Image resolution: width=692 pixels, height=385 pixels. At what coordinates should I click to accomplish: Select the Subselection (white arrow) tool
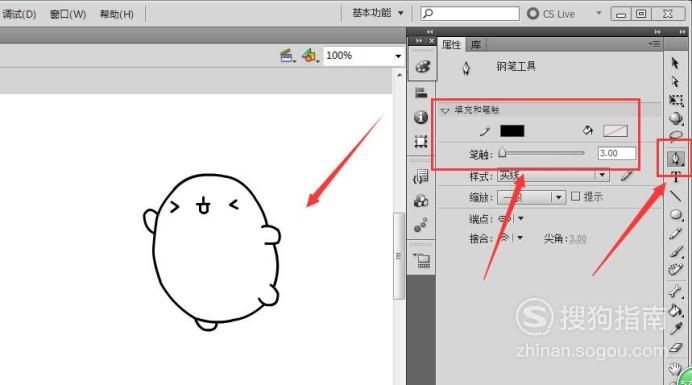coord(675,82)
